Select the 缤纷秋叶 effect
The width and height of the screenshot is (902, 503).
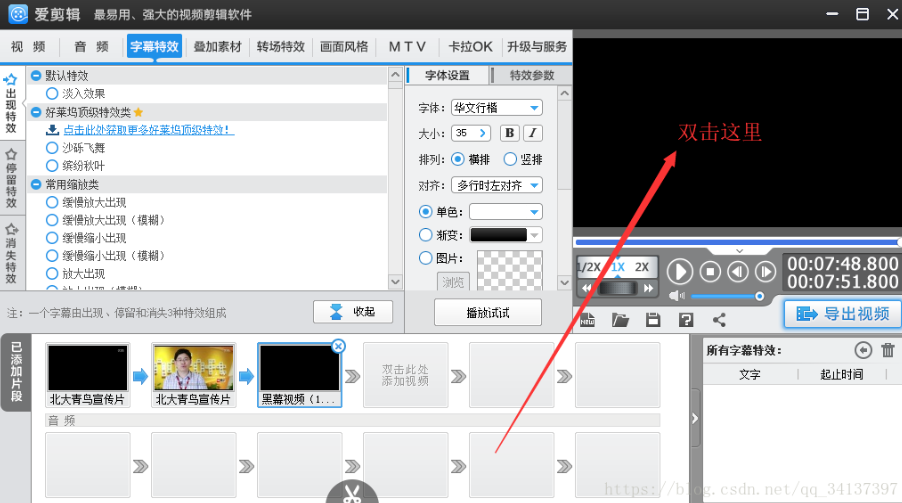52,166
